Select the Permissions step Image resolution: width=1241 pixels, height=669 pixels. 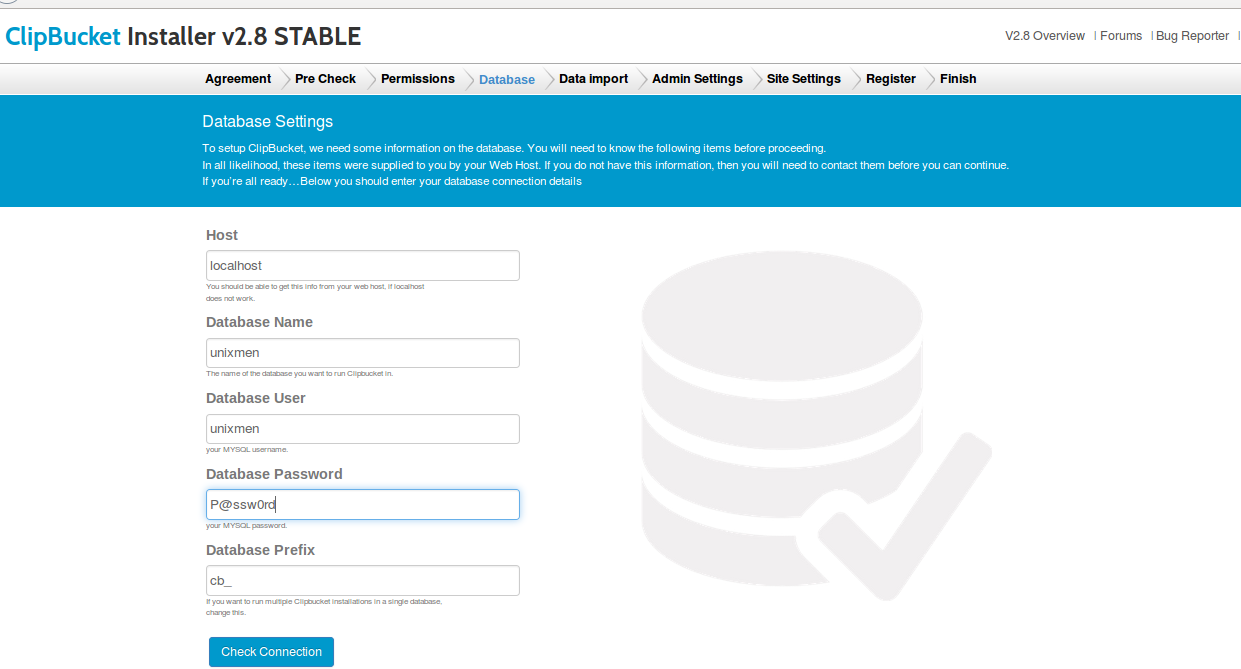coord(418,79)
